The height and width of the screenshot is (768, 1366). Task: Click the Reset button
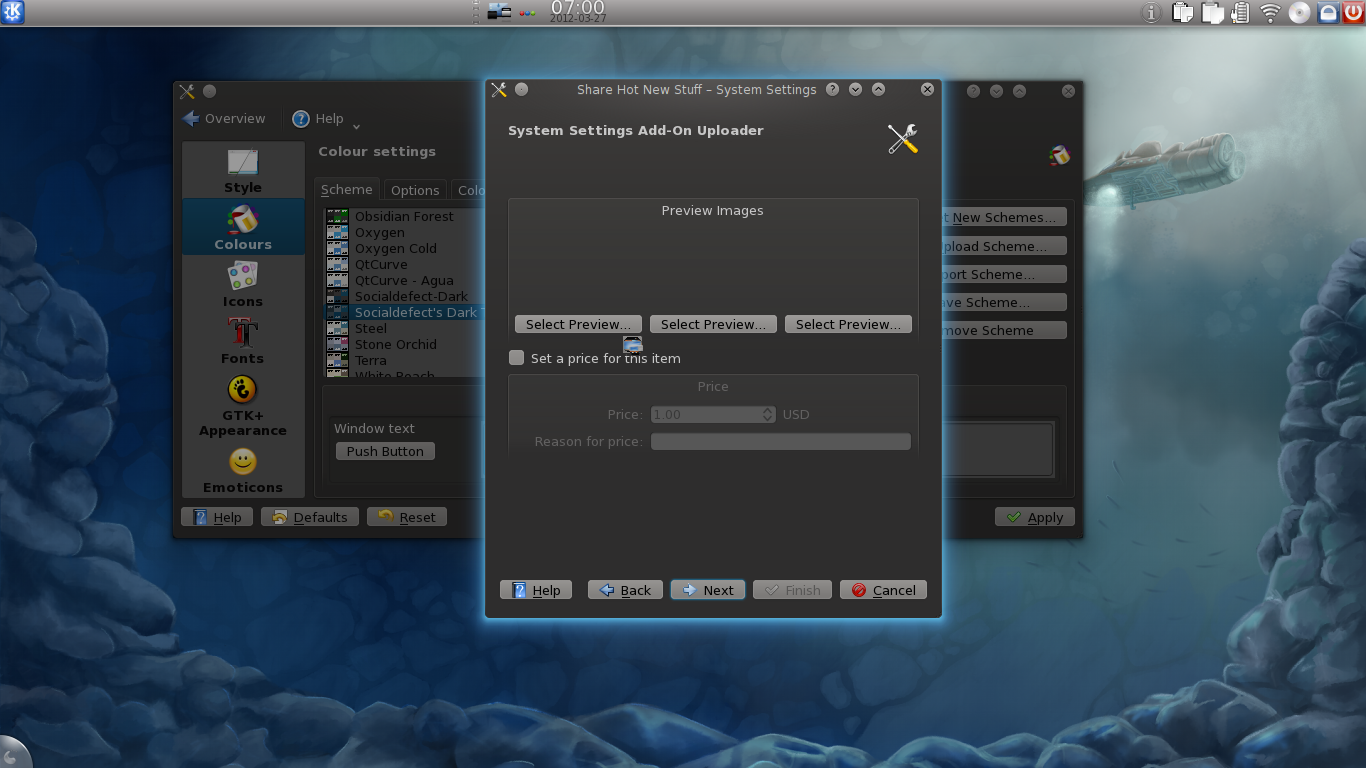(x=407, y=517)
